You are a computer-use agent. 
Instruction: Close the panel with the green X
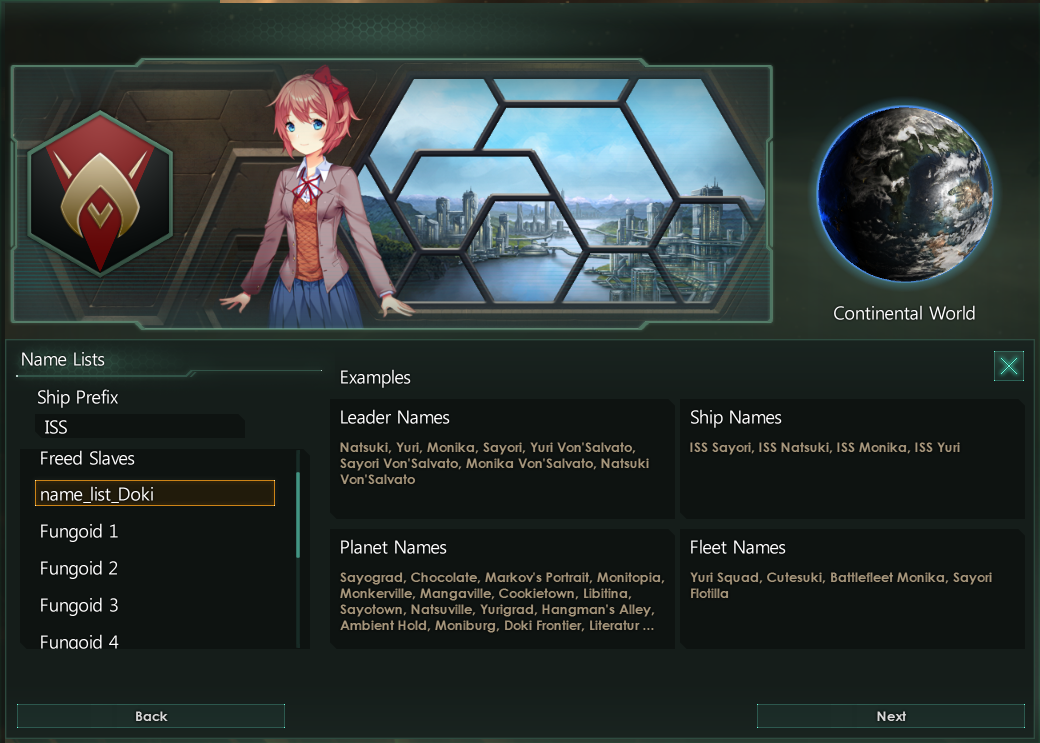point(1008,366)
